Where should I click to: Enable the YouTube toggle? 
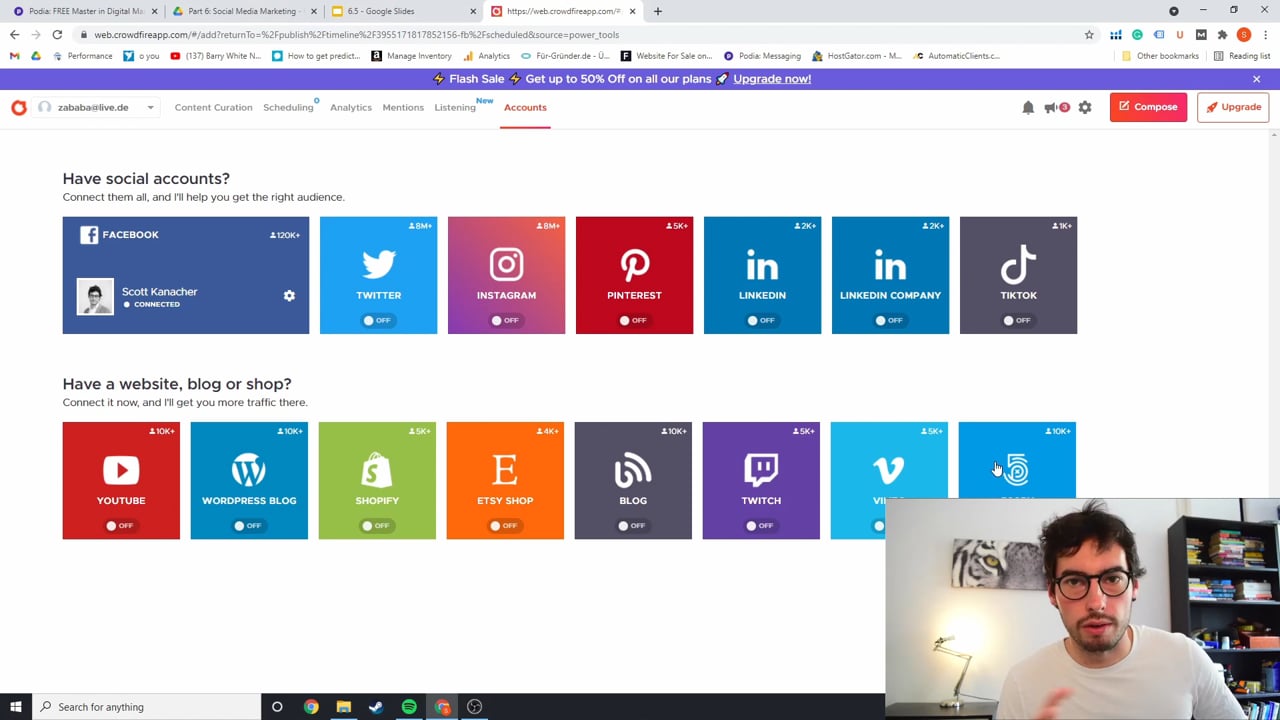click(x=121, y=525)
